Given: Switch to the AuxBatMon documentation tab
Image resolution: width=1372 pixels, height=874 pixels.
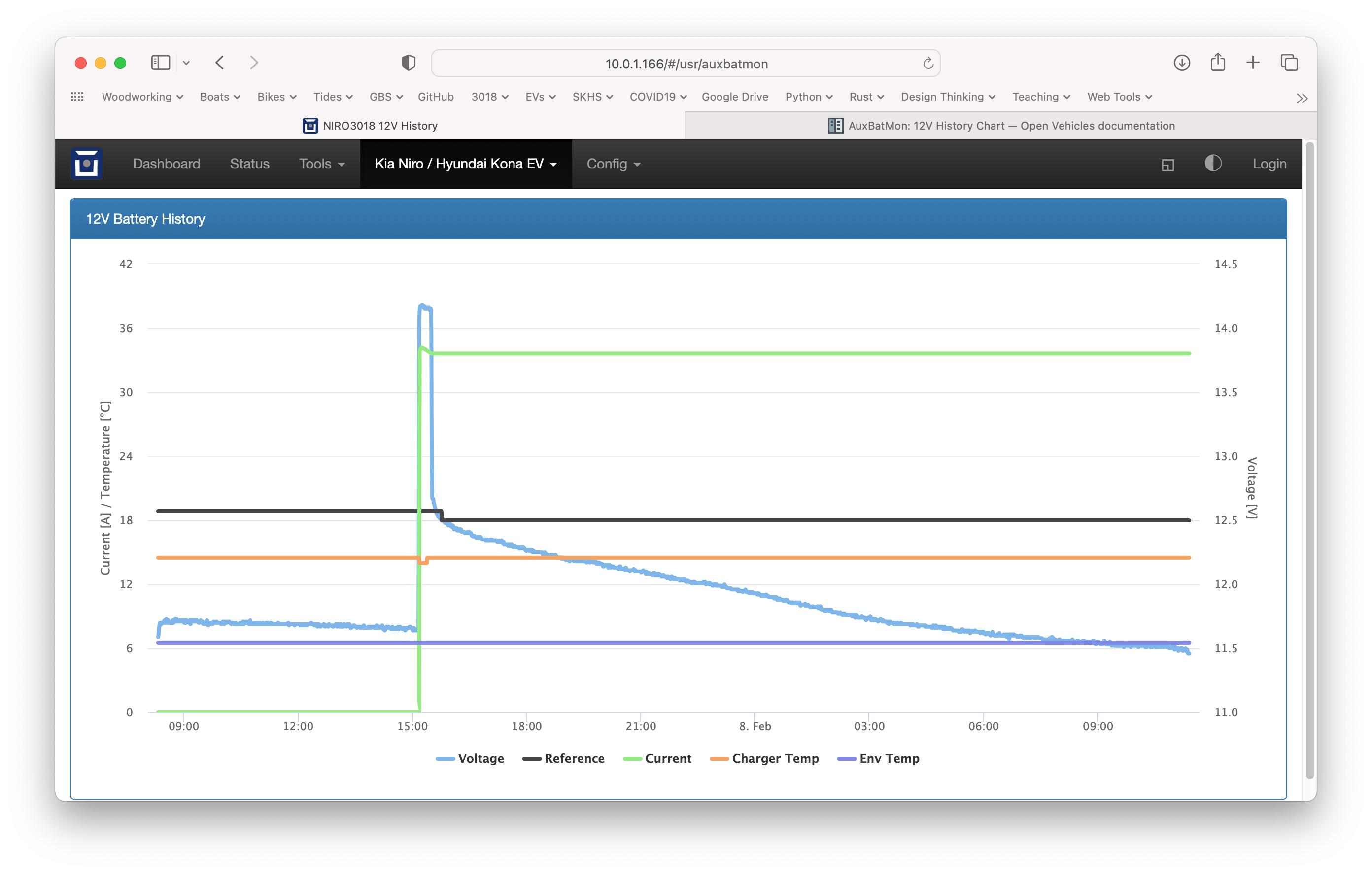Looking at the screenshot, I should tap(1000, 126).
